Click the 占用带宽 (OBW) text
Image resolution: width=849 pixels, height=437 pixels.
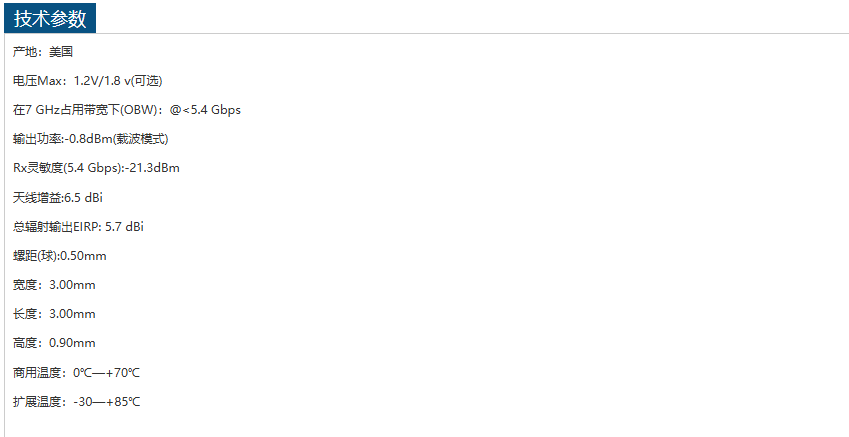(x=109, y=110)
